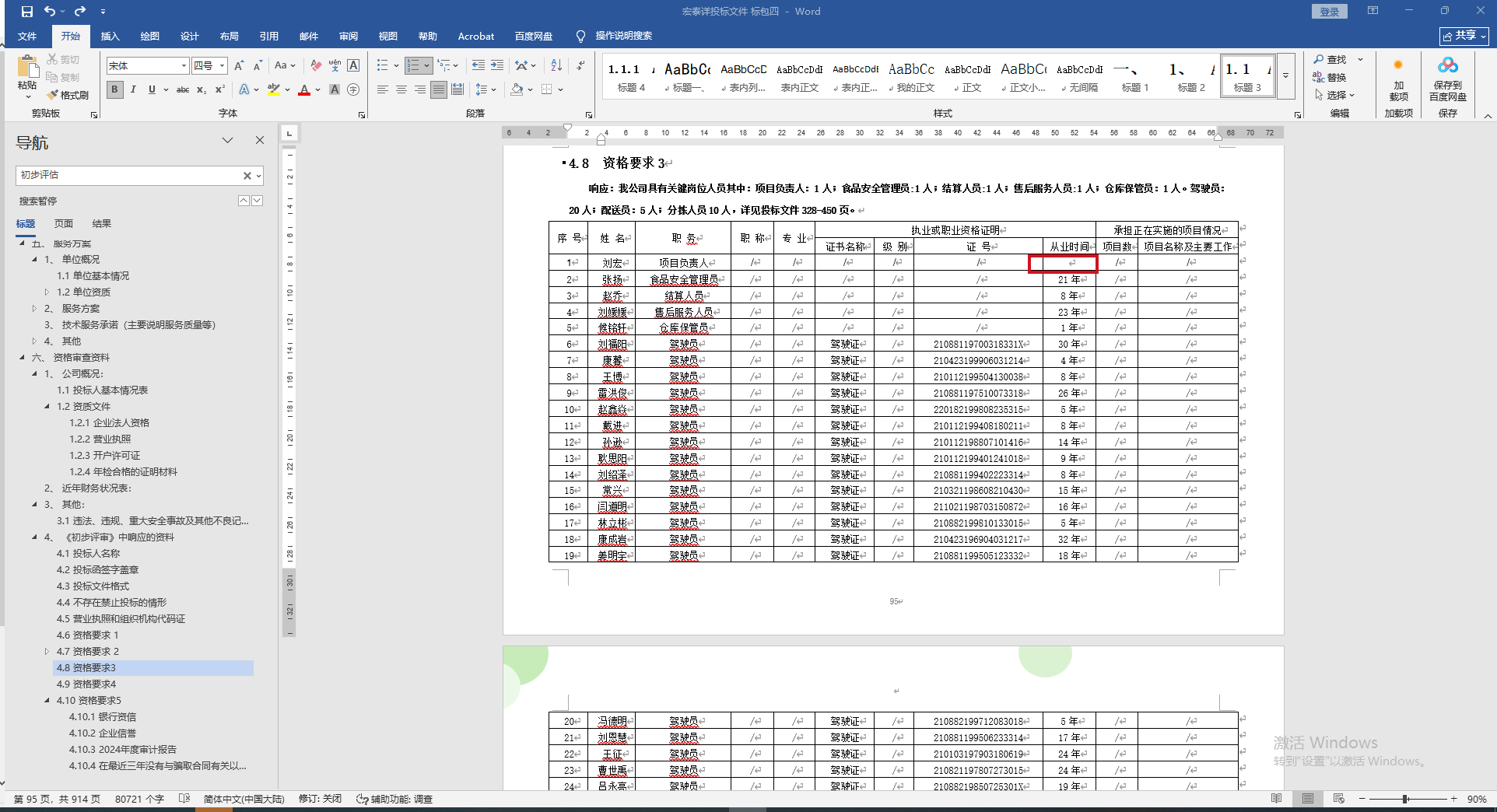Click the 共享 (Share) button
Viewport: 1497px width, 812px height.
pyautogui.click(x=1464, y=36)
